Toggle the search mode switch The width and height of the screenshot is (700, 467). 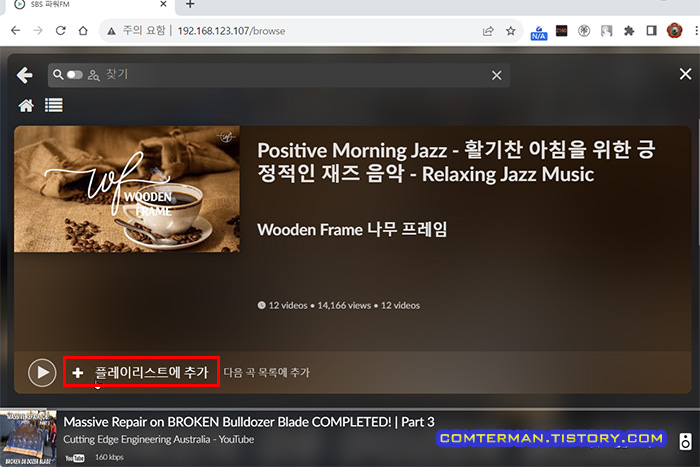75,75
